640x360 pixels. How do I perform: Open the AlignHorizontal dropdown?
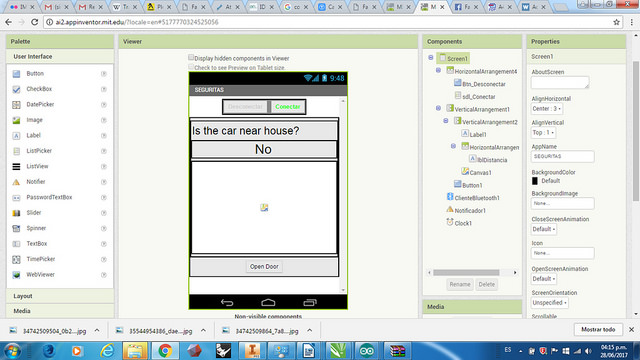547,109
